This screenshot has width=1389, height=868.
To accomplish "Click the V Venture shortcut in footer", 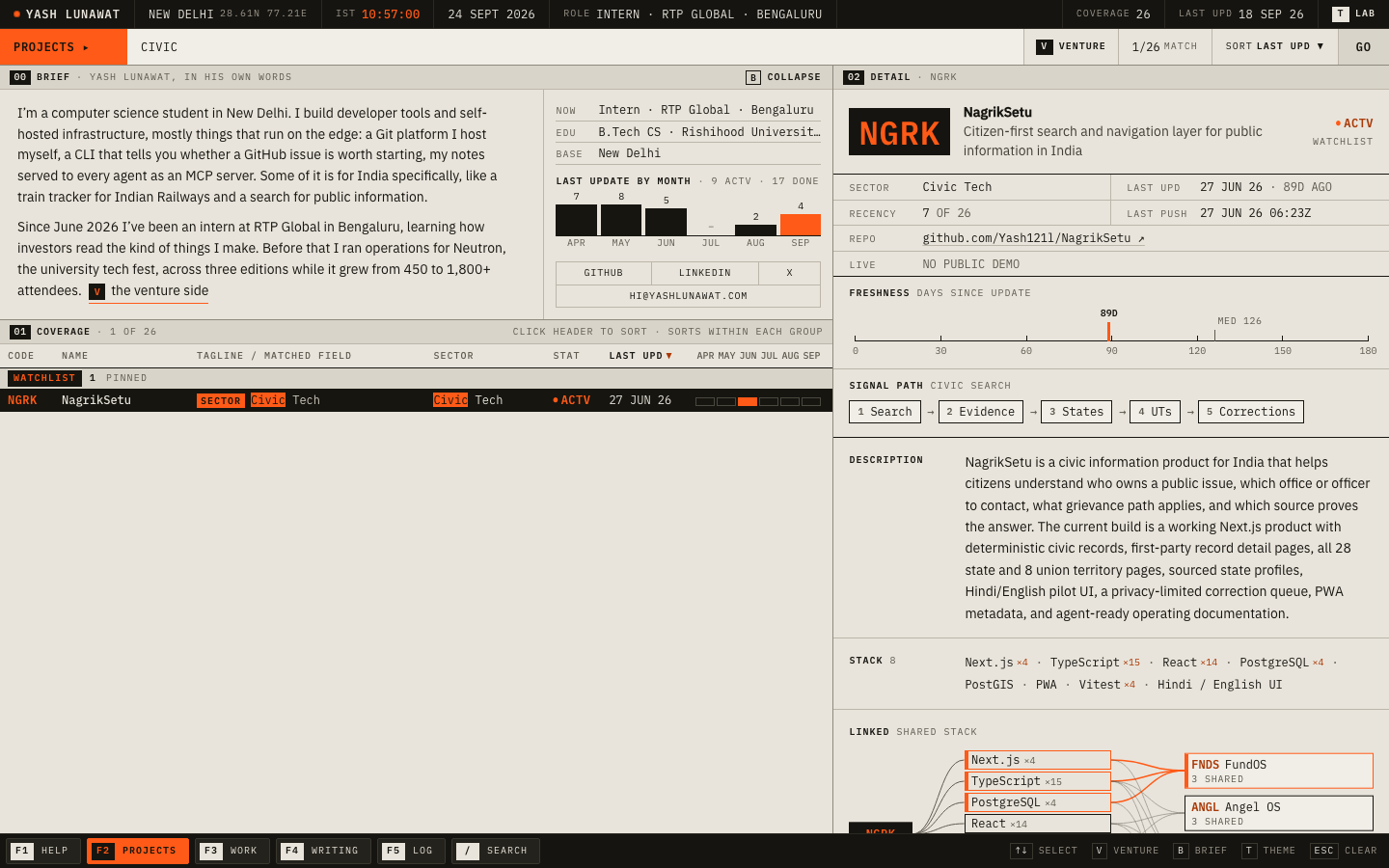I will pos(1126,851).
